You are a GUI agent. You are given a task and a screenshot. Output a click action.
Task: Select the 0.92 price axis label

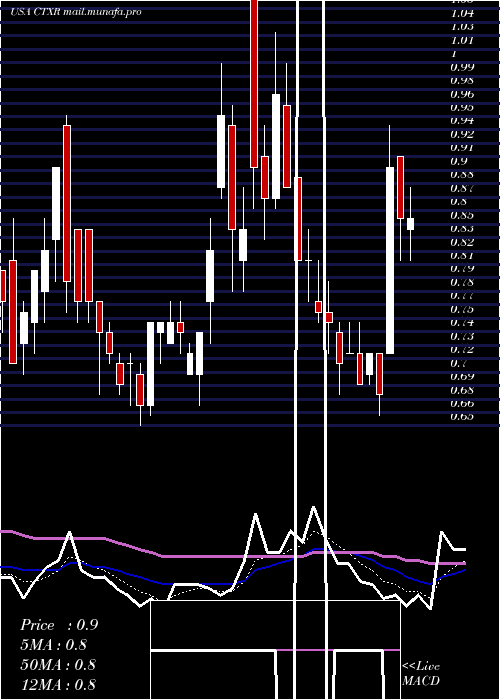pos(462,134)
